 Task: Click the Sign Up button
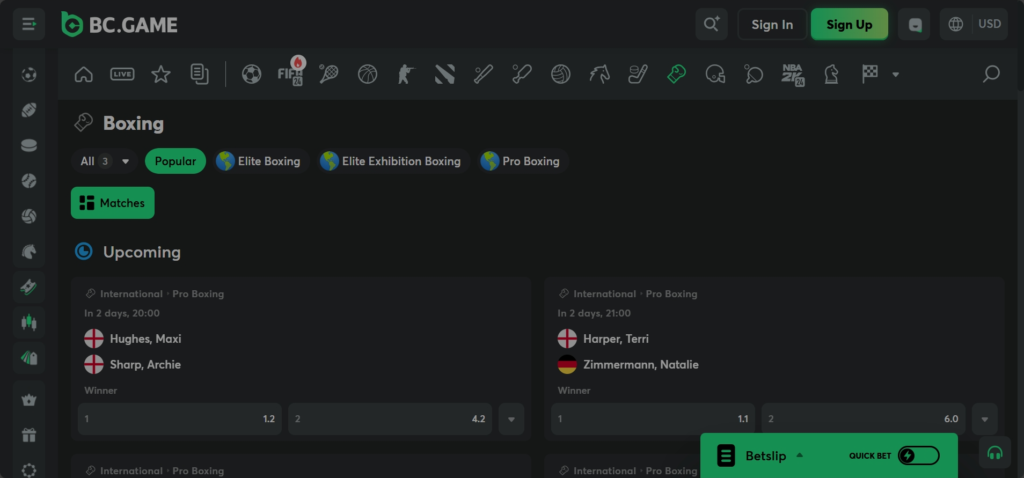[850, 25]
